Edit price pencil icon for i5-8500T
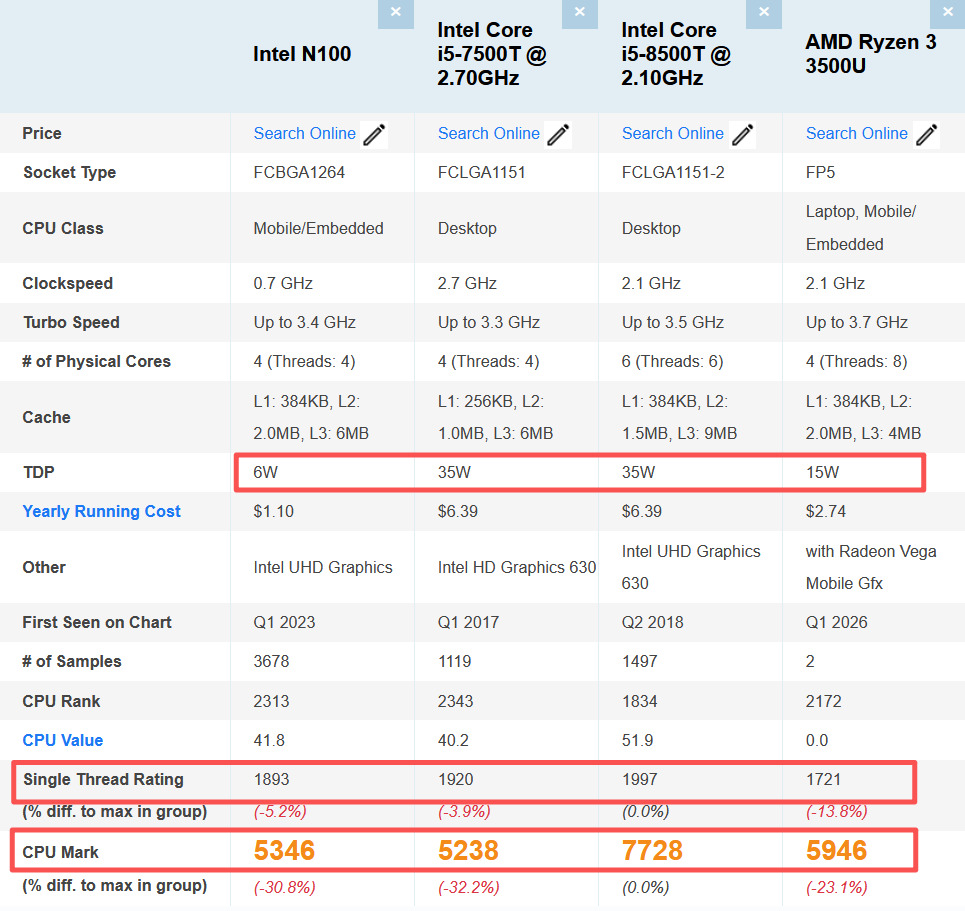The height and width of the screenshot is (911, 965). point(742,135)
